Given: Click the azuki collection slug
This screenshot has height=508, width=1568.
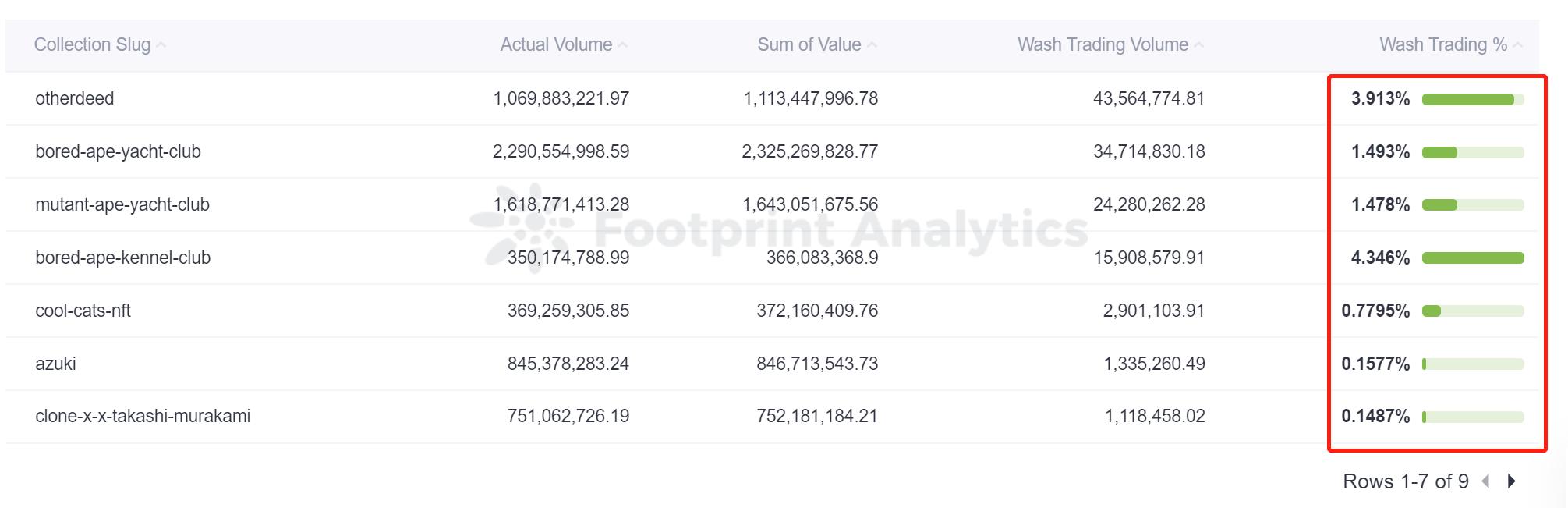Looking at the screenshot, I should coord(55,364).
